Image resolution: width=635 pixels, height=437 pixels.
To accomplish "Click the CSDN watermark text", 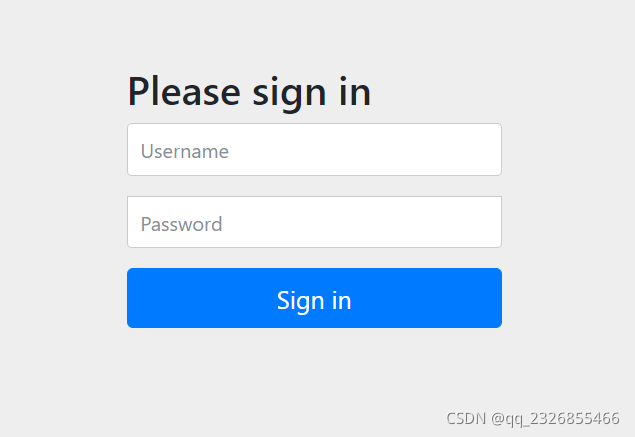I will [x=466, y=418].
